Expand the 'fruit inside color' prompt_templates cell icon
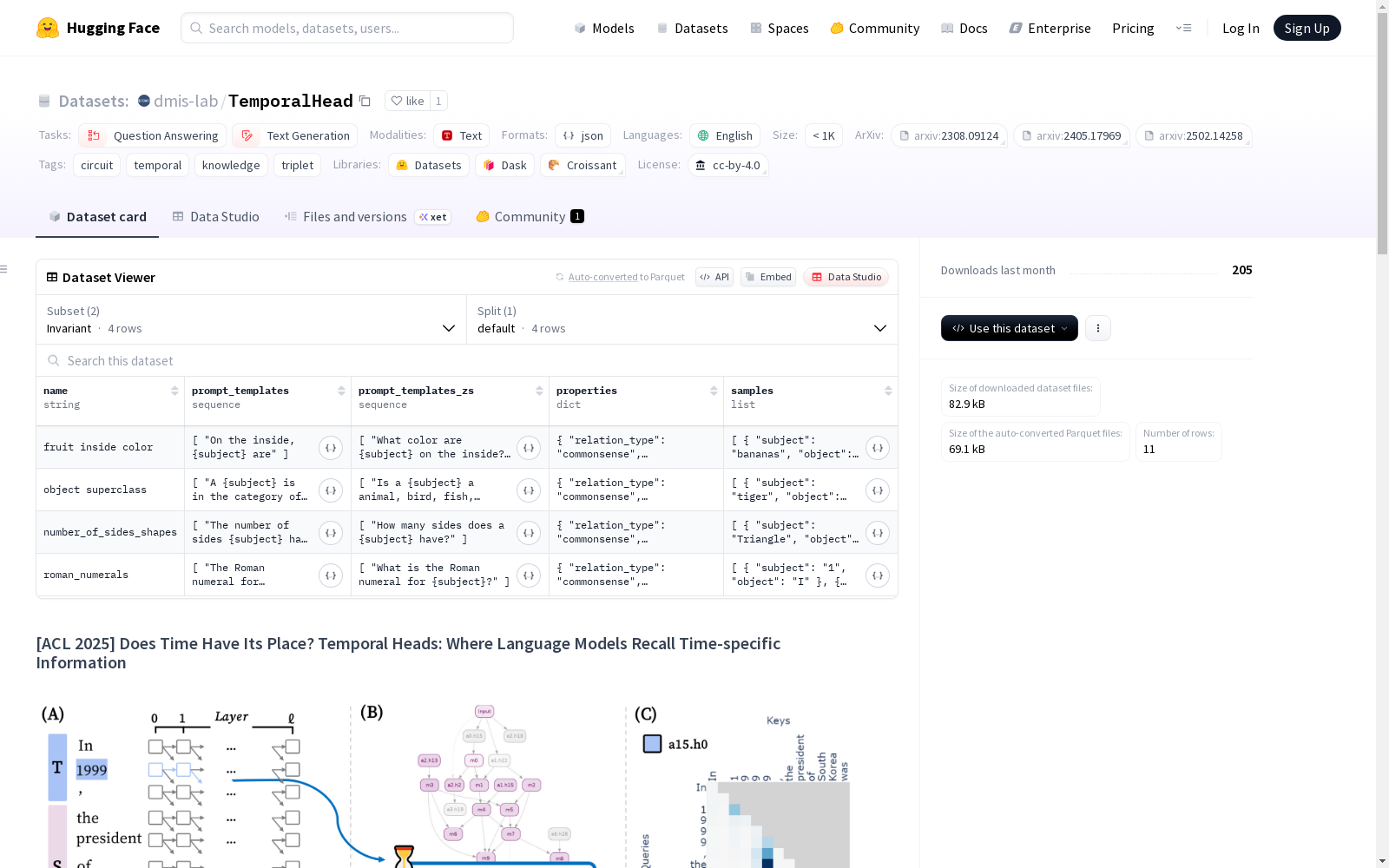 click(331, 448)
